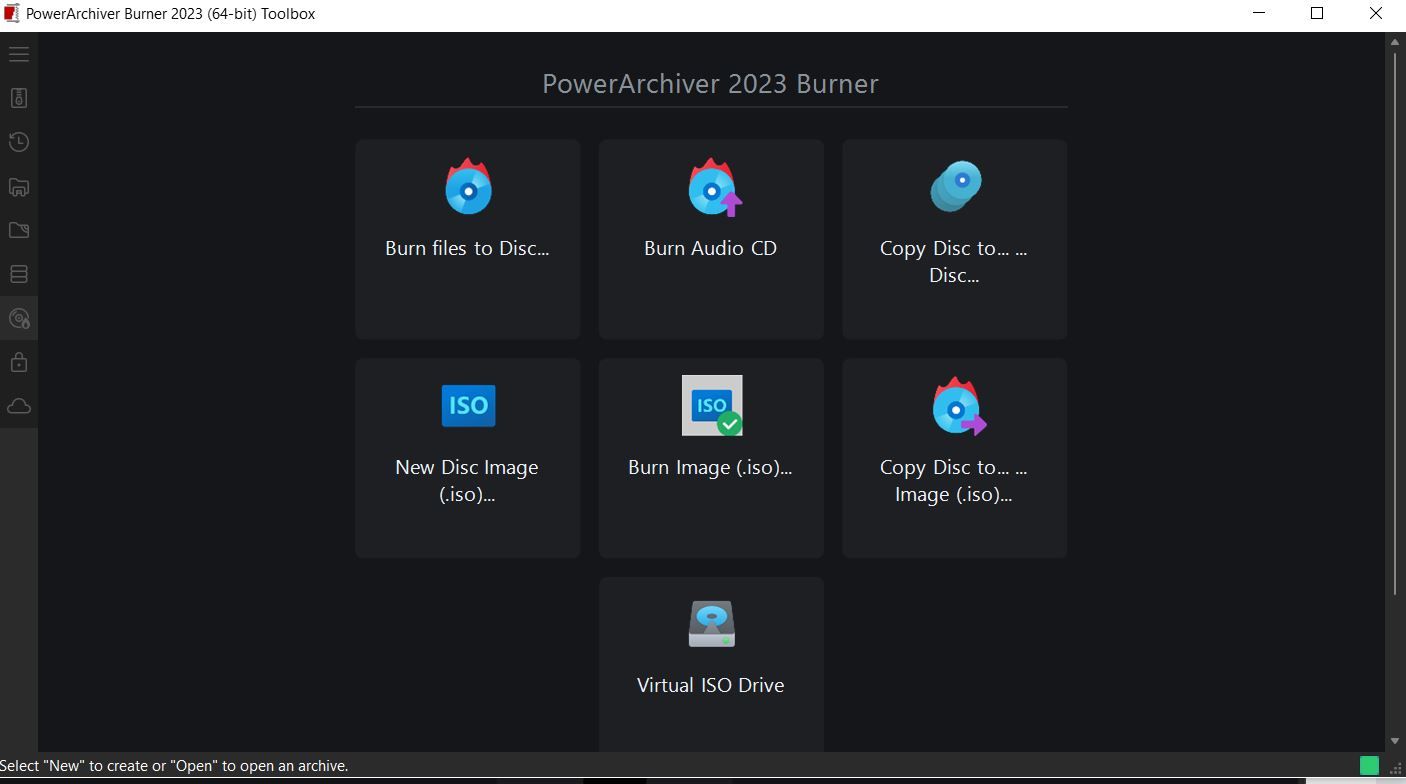This screenshot has height=784, width=1406.
Task: Choose Copy Disc to Disc
Action: [954, 239]
